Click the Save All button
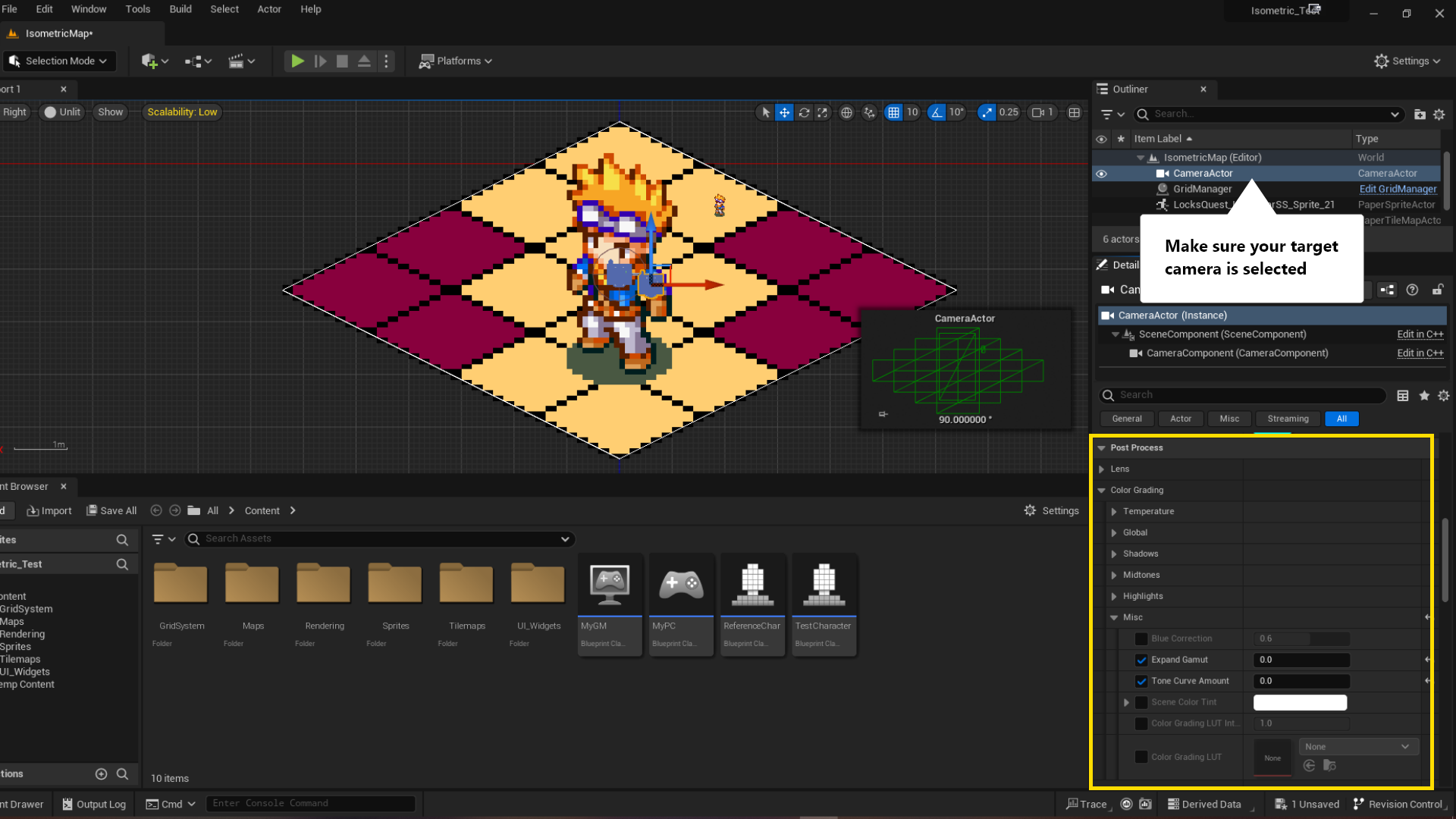1456x819 pixels. click(111, 510)
